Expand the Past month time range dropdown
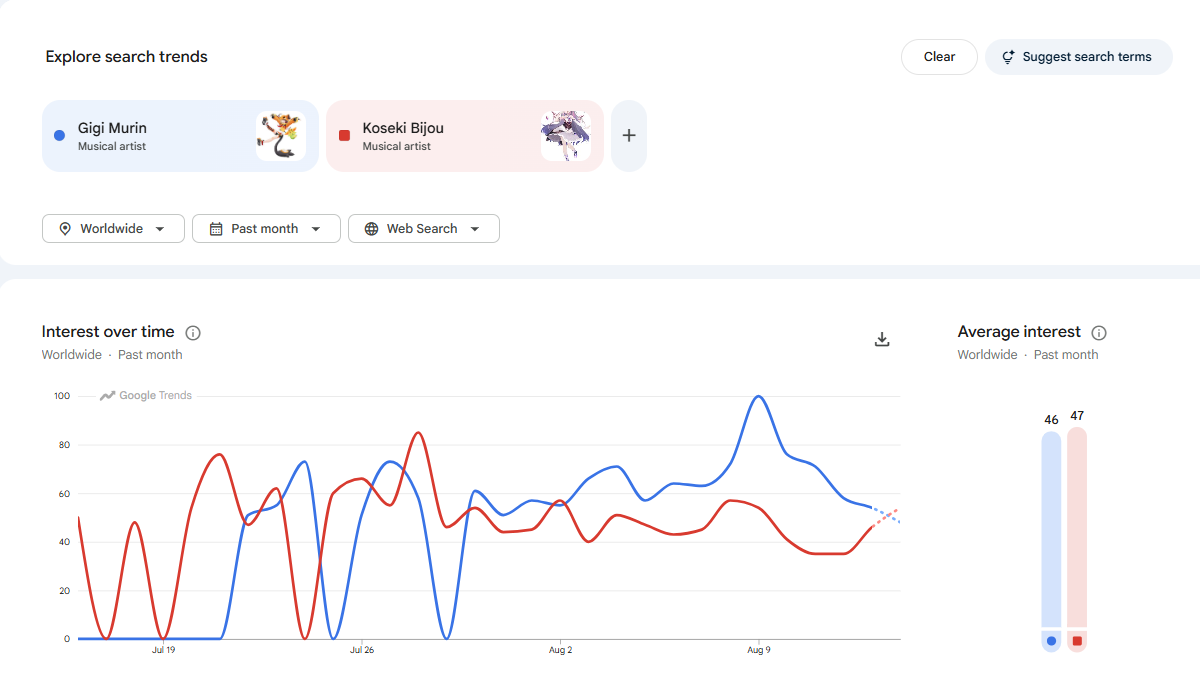Viewport: 1200px width, 688px height. click(266, 229)
